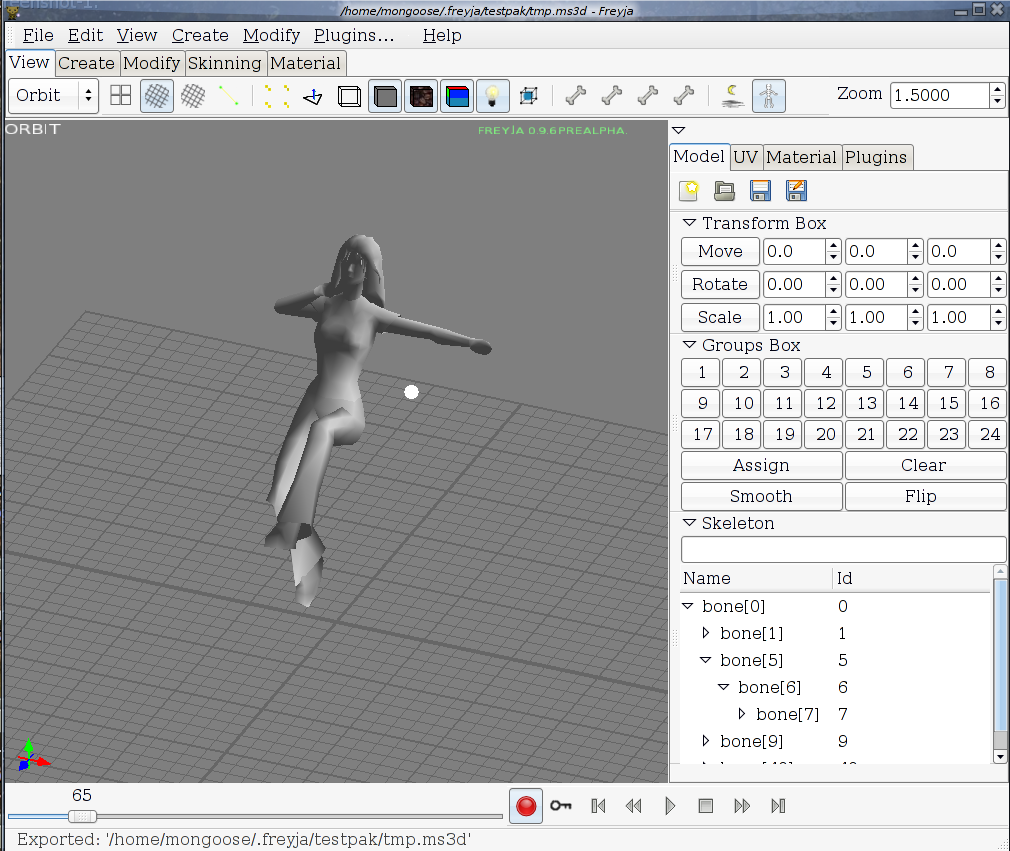Click the side panel collapse triangle above the Model tab
The width and height of the screenshot is (1010, 851).
click(x=678, y=130)
